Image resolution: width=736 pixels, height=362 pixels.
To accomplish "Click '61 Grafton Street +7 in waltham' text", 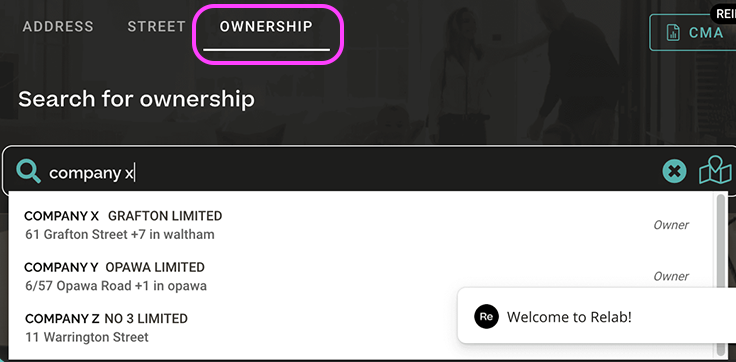I will point(120,234).
